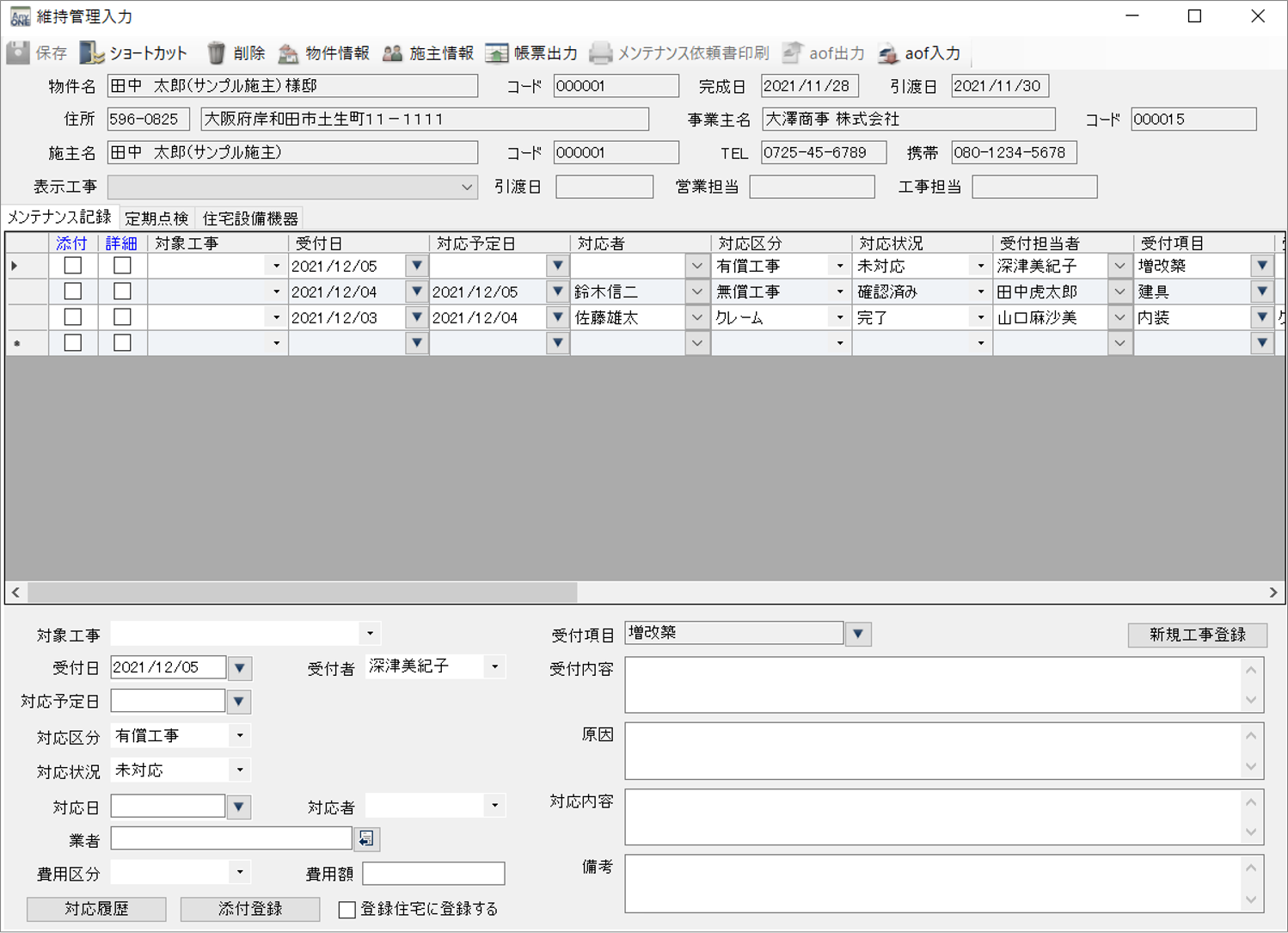Click the 新規工事登録 button
The height and width of the screenshot is (933, 1288).
tap(1197, 635)
